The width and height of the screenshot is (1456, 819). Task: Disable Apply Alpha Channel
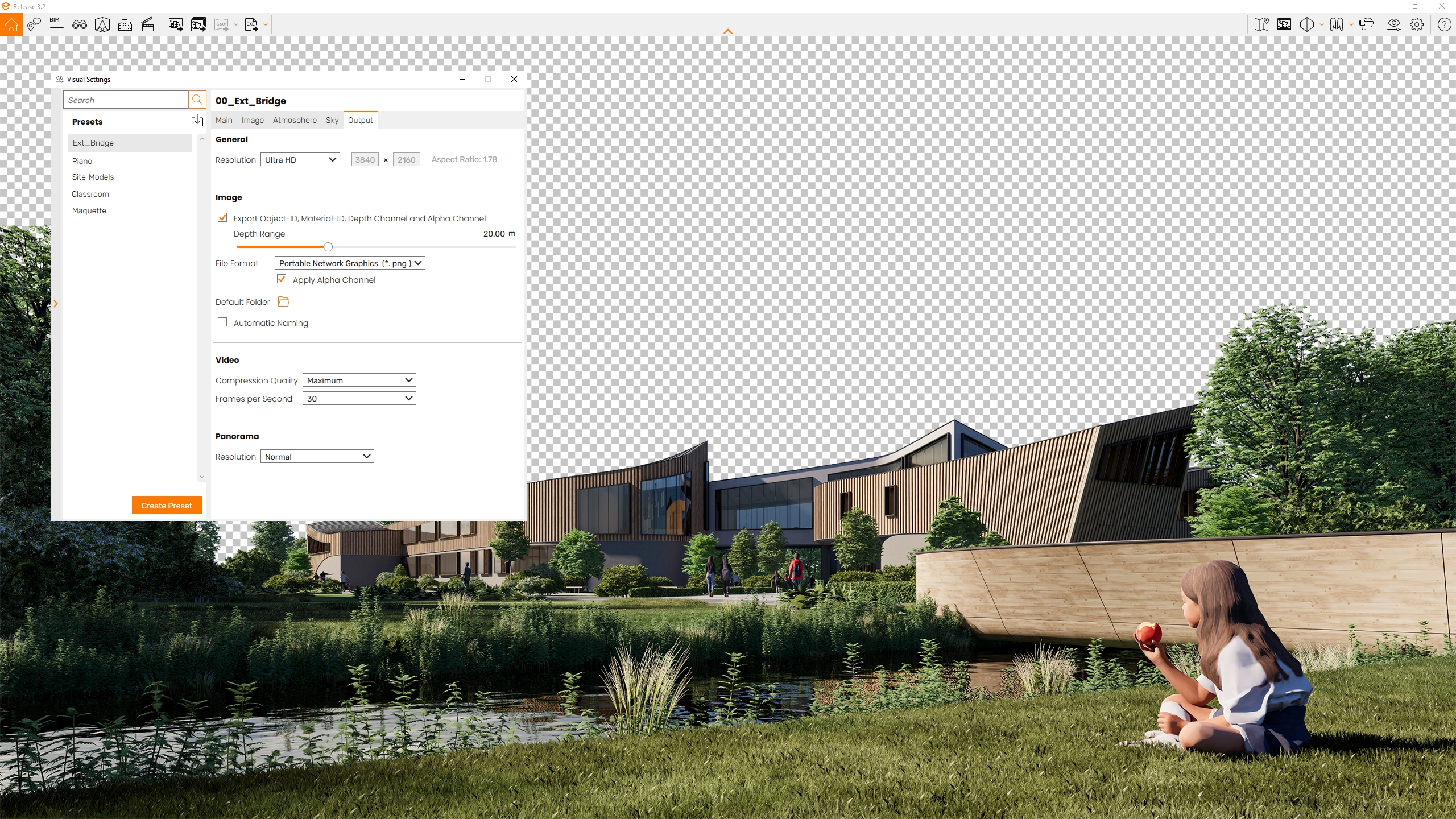[x=281, y=279]
